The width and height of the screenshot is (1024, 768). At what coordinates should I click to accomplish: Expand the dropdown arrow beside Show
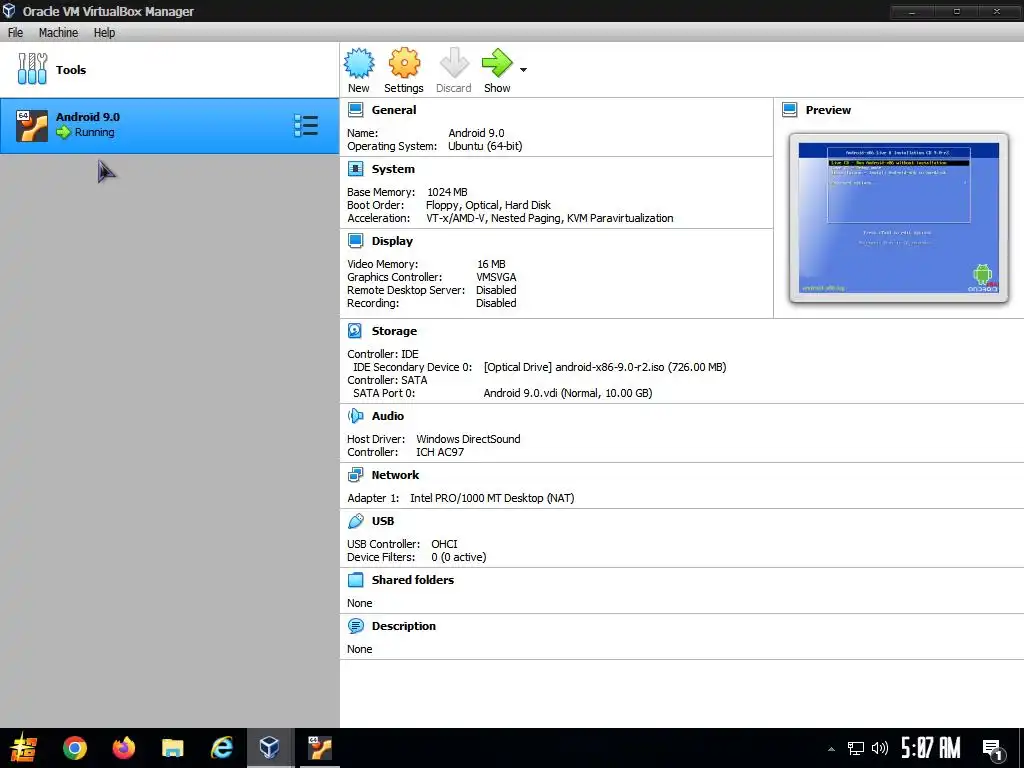(523, 69)
